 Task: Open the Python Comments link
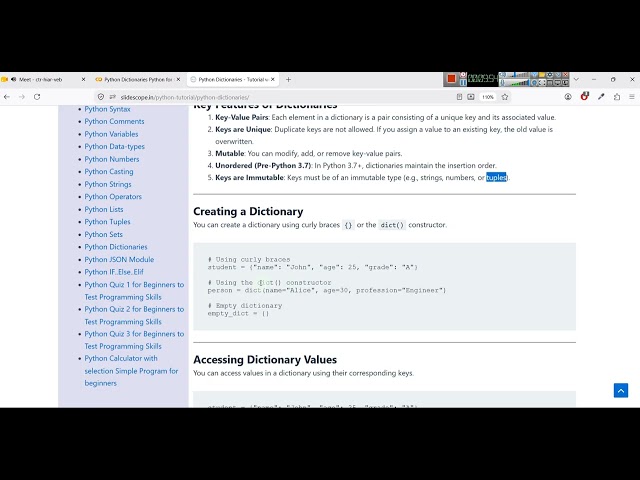tap(114, 121)
